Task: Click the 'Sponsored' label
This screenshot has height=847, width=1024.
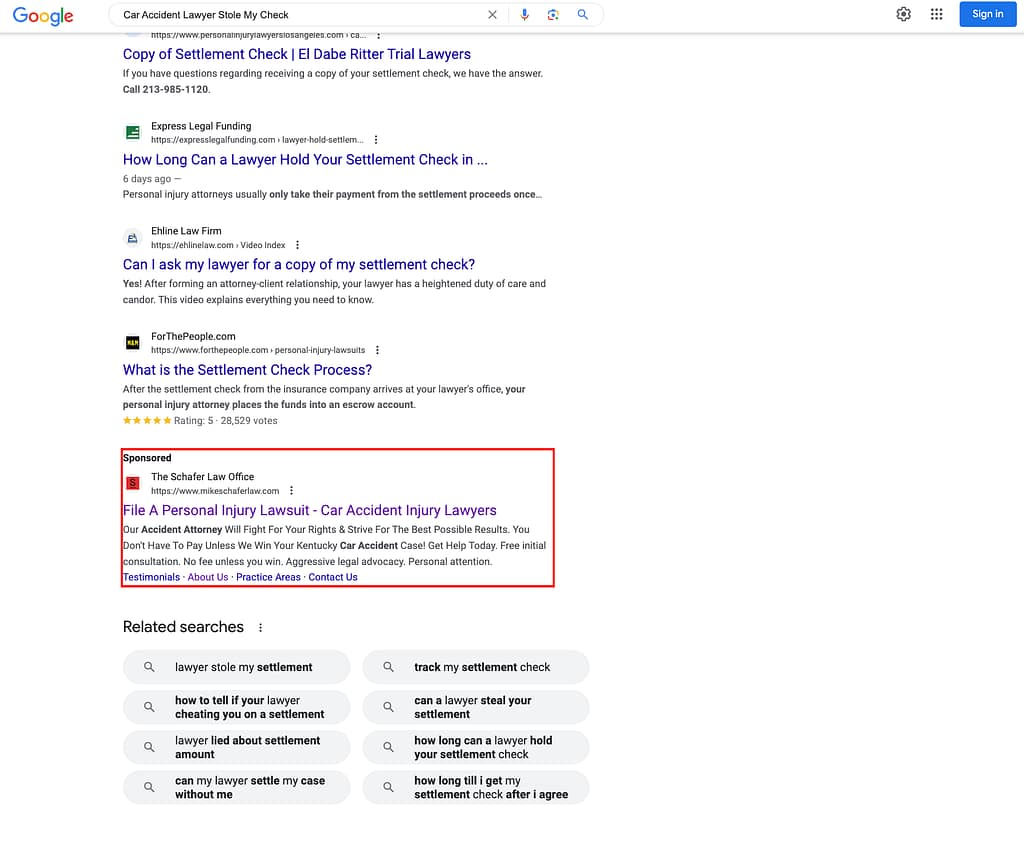Action: [147, 458]
